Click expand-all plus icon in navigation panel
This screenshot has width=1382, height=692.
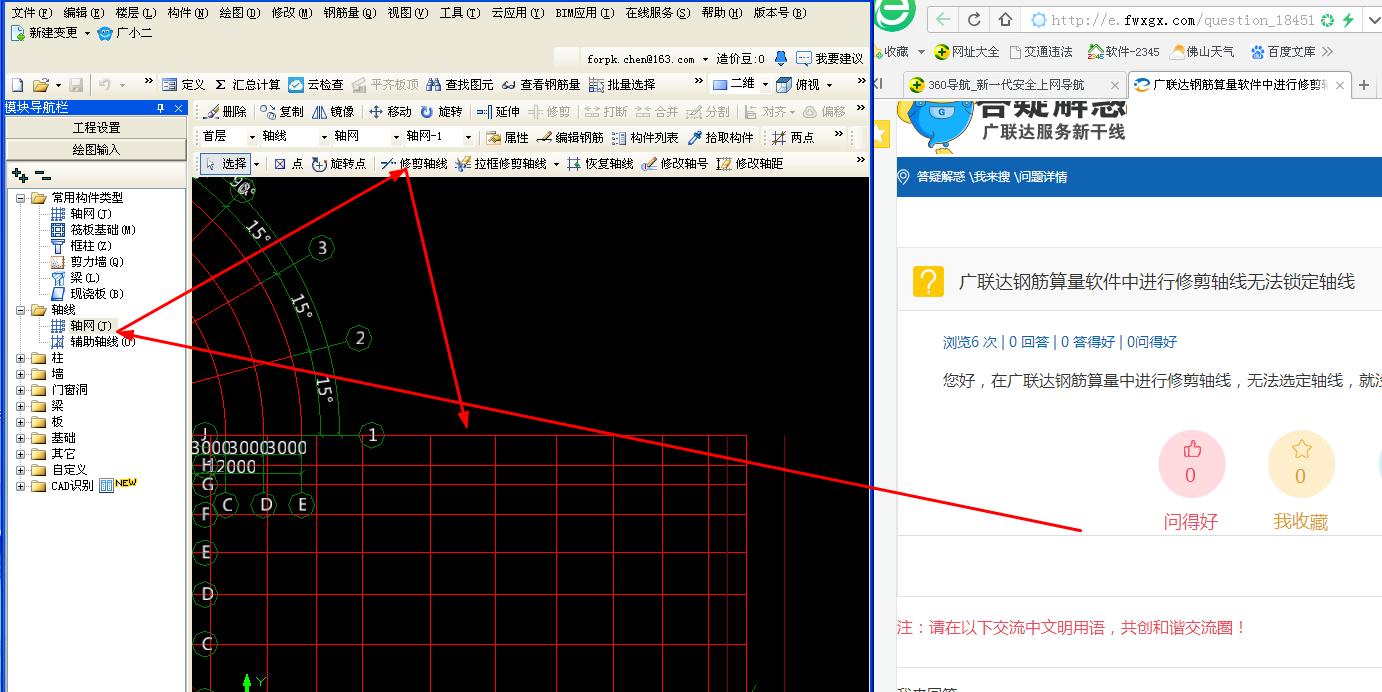point(19,175)
